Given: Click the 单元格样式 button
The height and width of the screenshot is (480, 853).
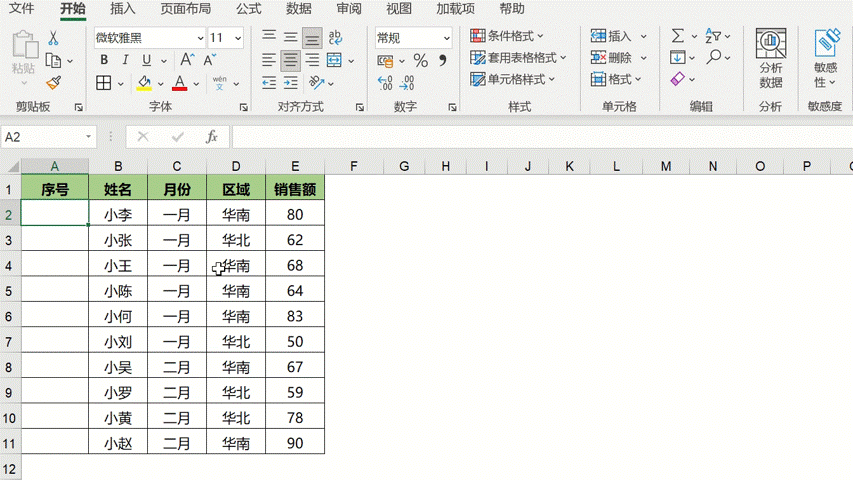Looking at the screenshot, I should click(x=513, y=80).
